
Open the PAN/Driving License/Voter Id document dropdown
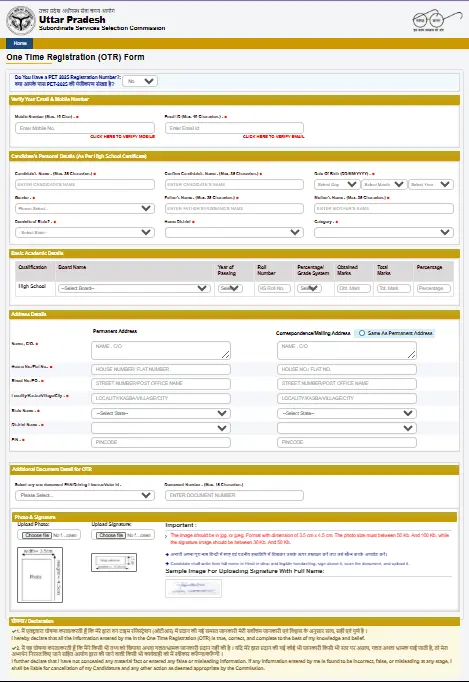(85, 495)
